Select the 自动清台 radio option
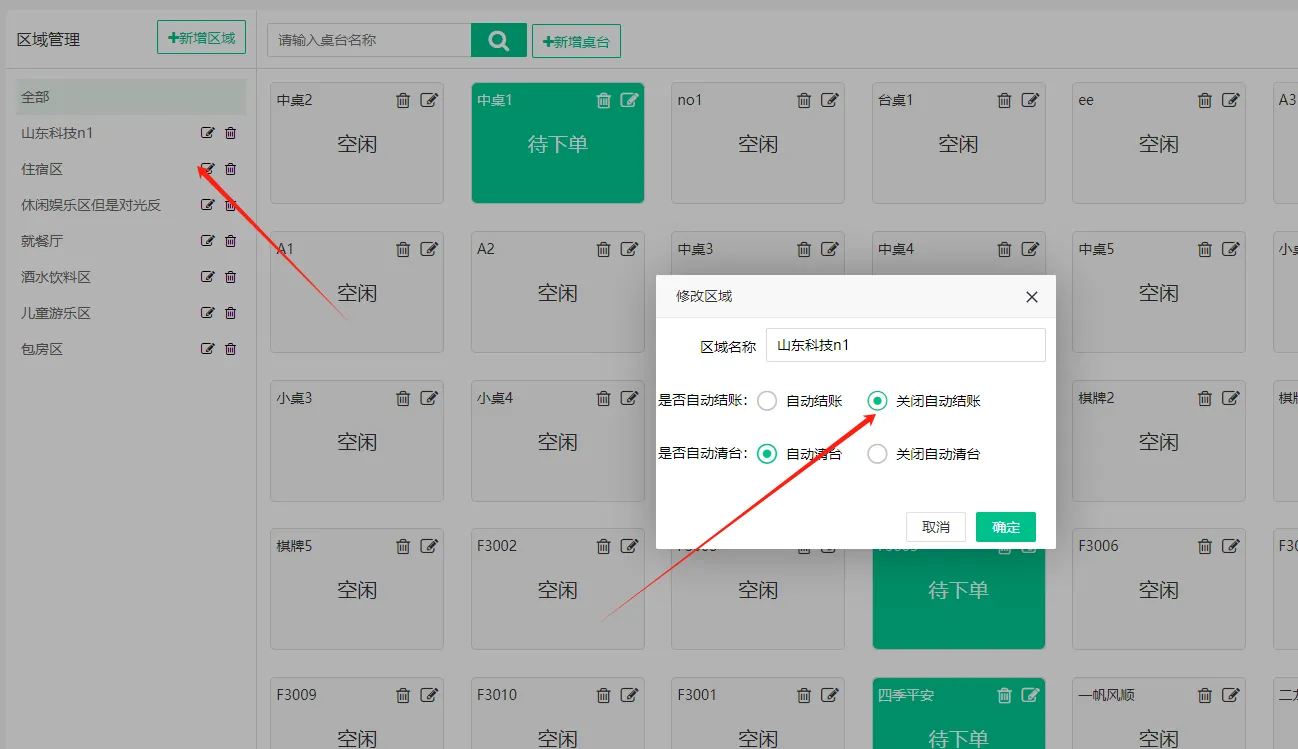This screenshot has width=1298, height=749. point(767,454)
